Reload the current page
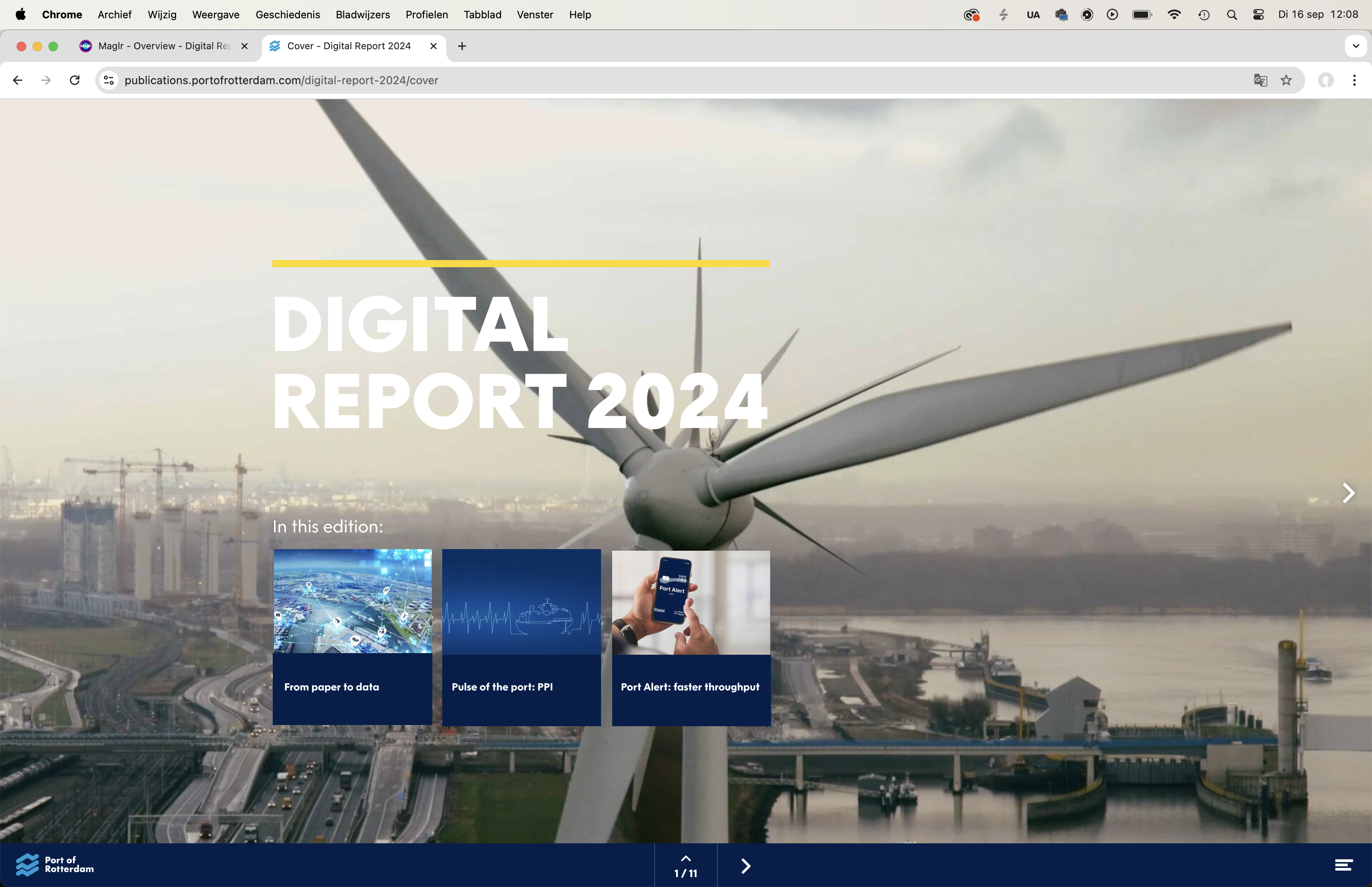This screenshot has height=887, width=1372. pos(74,80)
